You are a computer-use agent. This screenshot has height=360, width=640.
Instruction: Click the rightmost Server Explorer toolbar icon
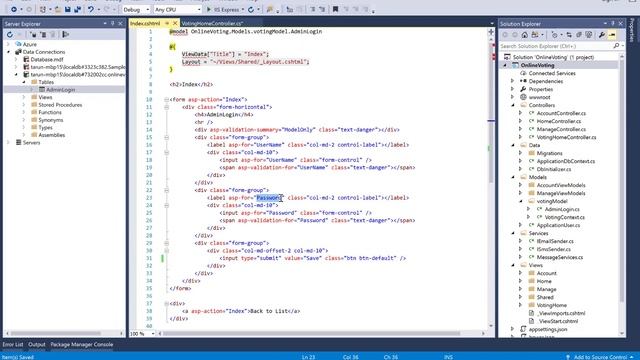tap(65, 35)
